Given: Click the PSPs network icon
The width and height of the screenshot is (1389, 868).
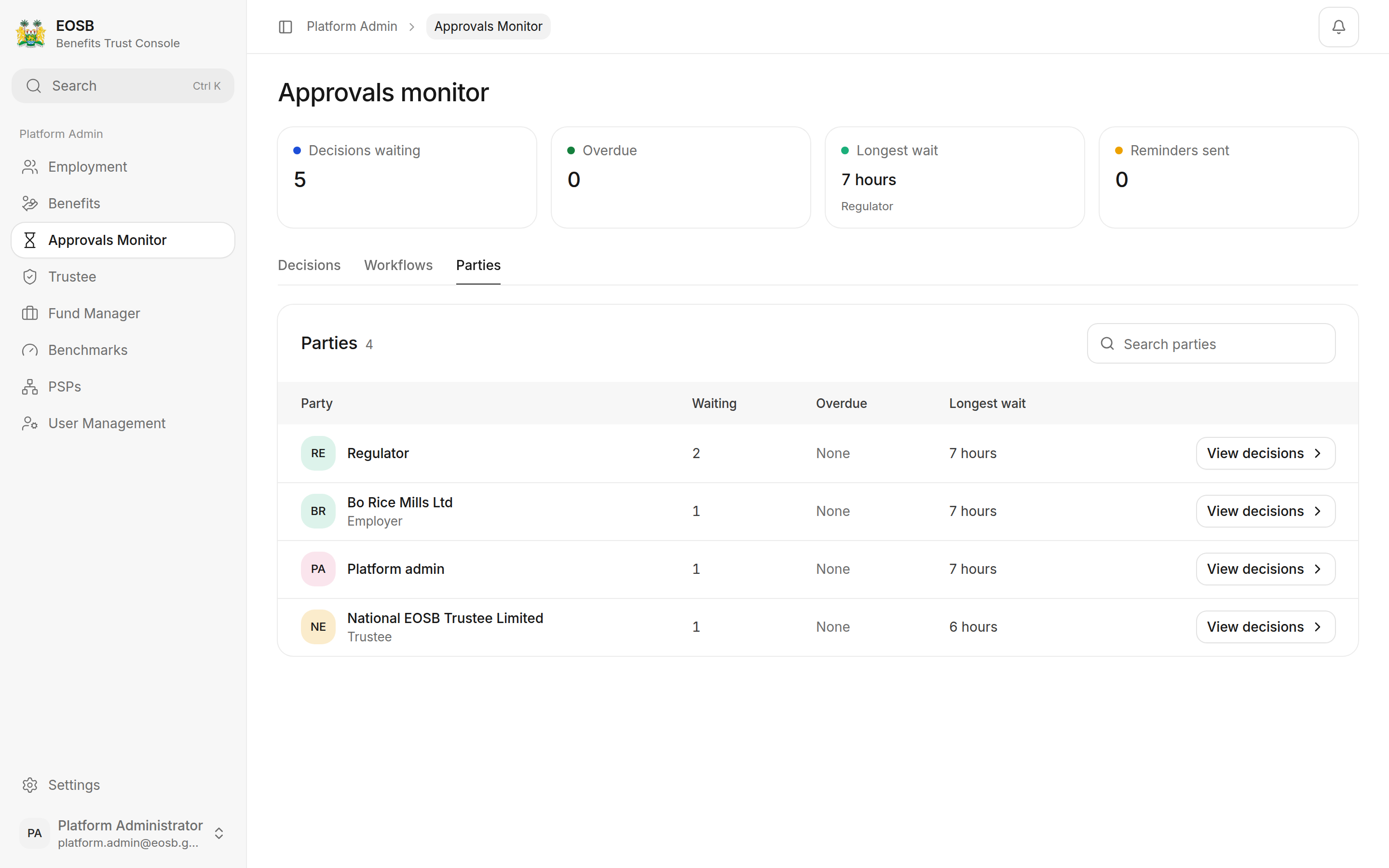Looking at the screenshot, I should pyautogui.click(x=30, y=387).
